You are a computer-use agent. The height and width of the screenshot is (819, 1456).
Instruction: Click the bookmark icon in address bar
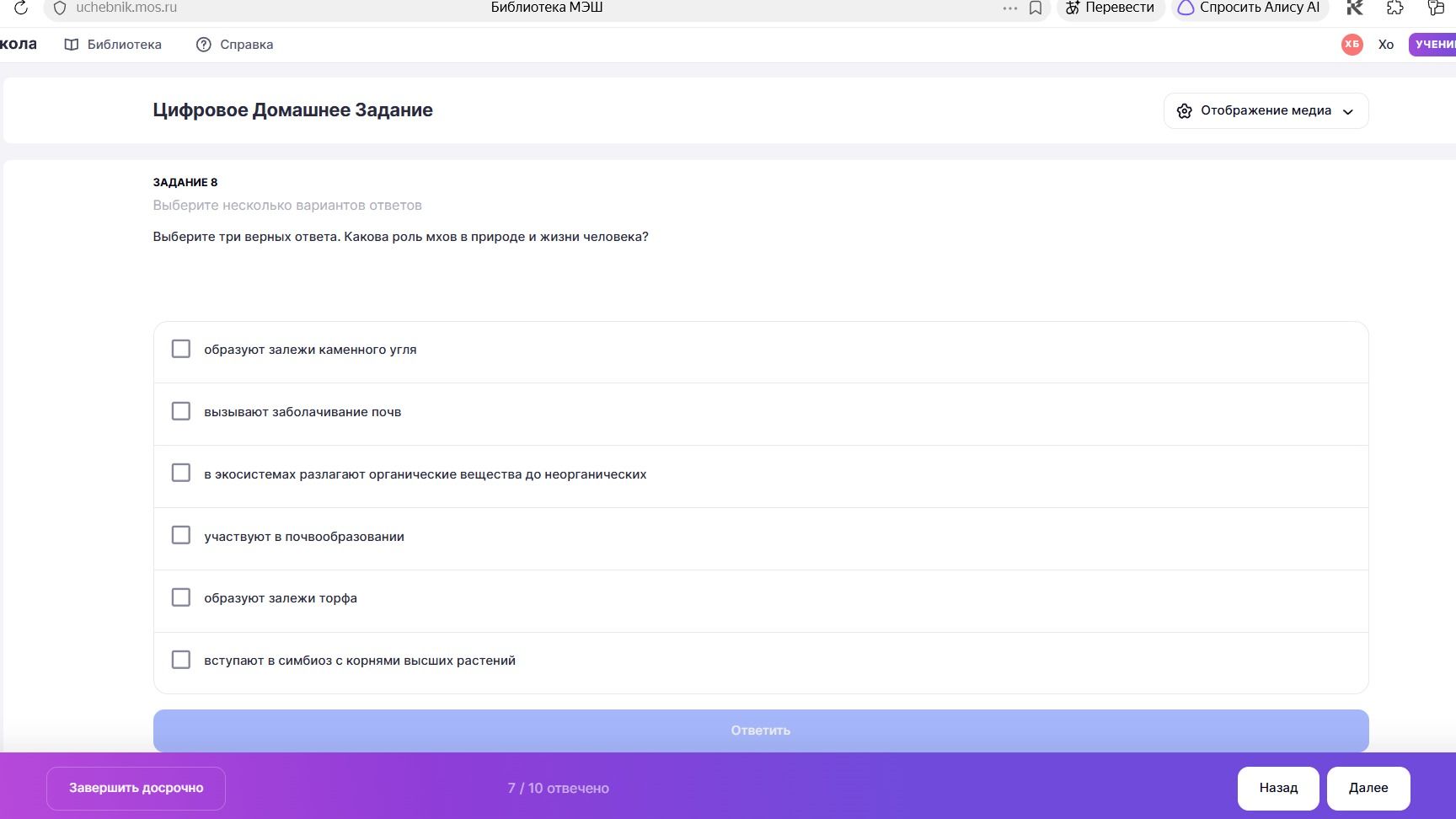coord(1036,8)
